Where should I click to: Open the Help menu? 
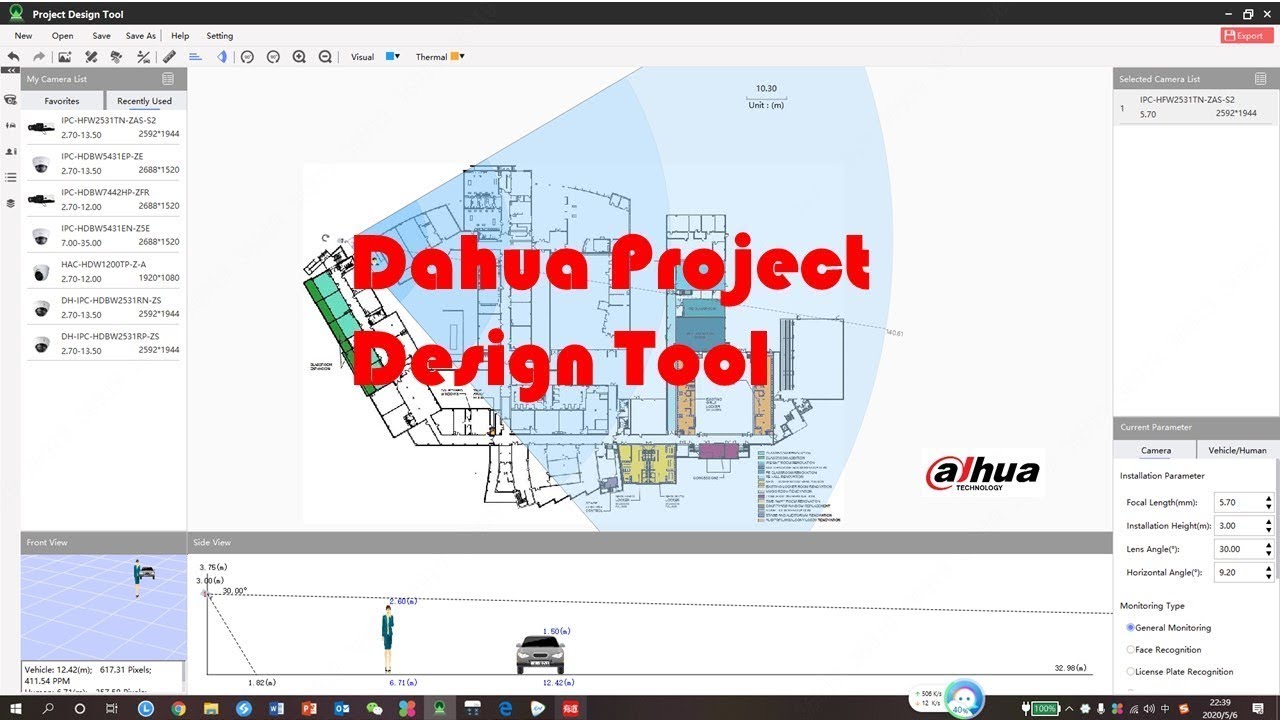coord(180,36)
